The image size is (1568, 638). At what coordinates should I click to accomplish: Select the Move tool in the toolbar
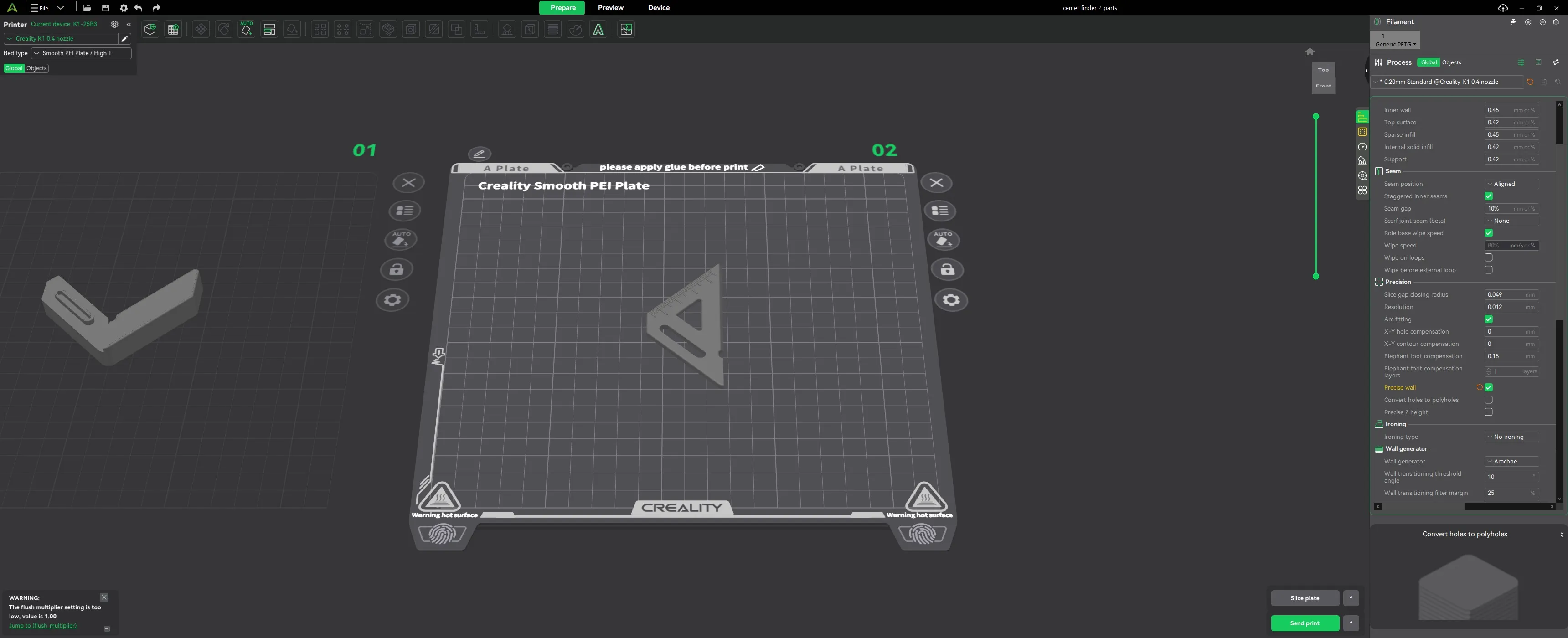201,29
